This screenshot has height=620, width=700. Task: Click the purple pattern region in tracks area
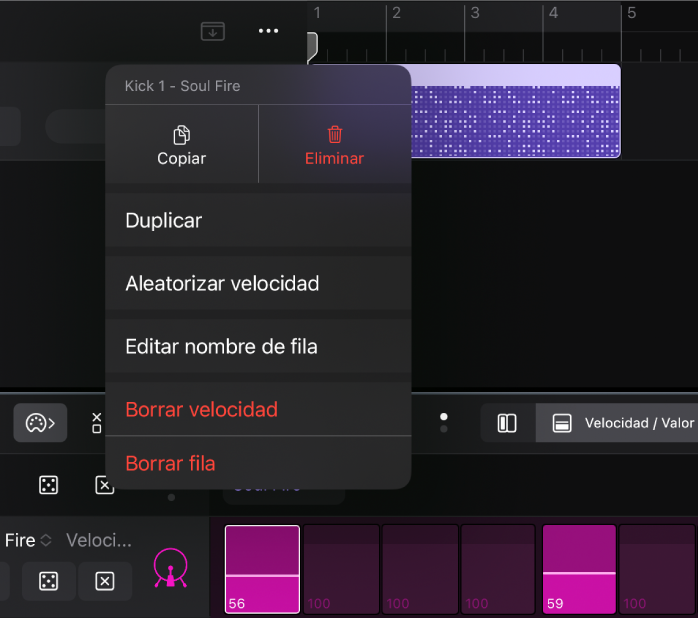click(x=515, y=112)
